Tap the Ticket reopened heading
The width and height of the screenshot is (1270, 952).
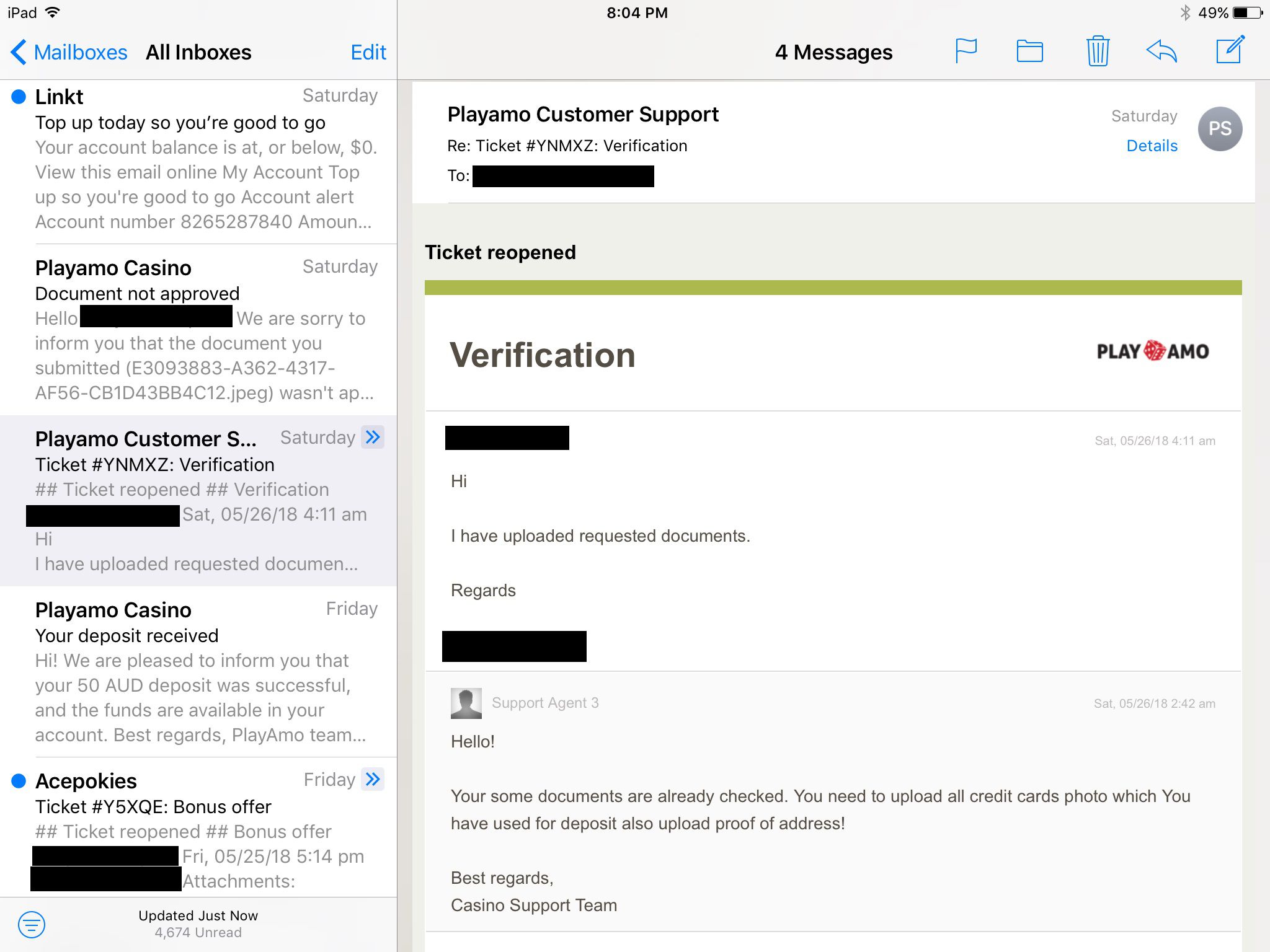(500, 252)
